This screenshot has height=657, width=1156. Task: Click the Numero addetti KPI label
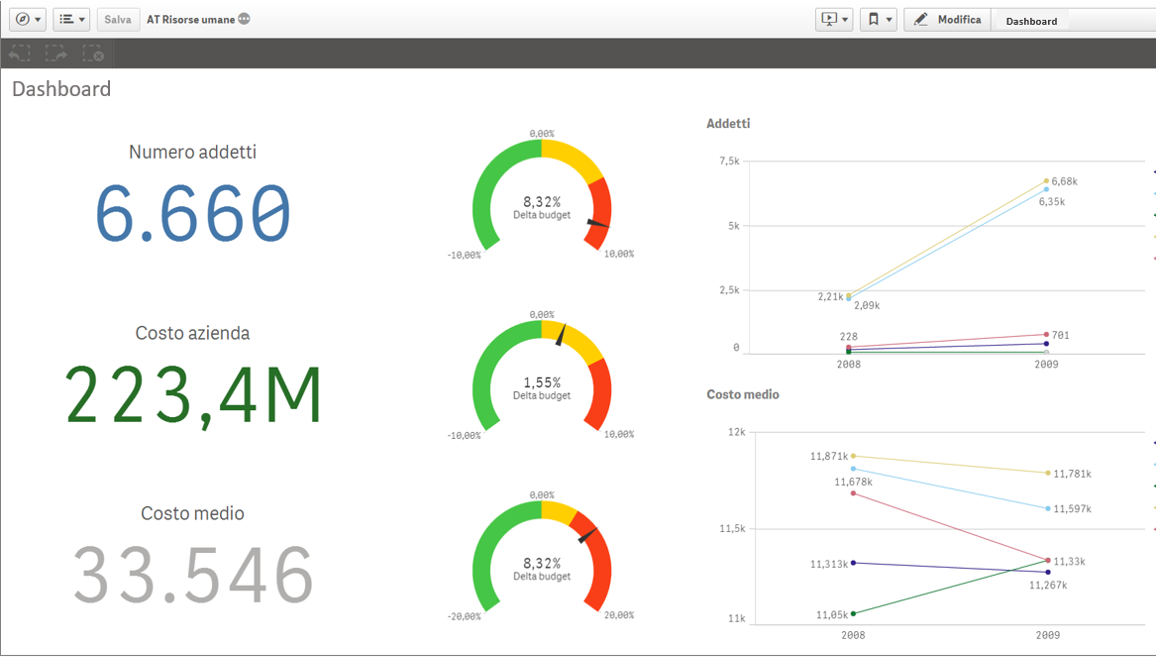pos(192,152)
